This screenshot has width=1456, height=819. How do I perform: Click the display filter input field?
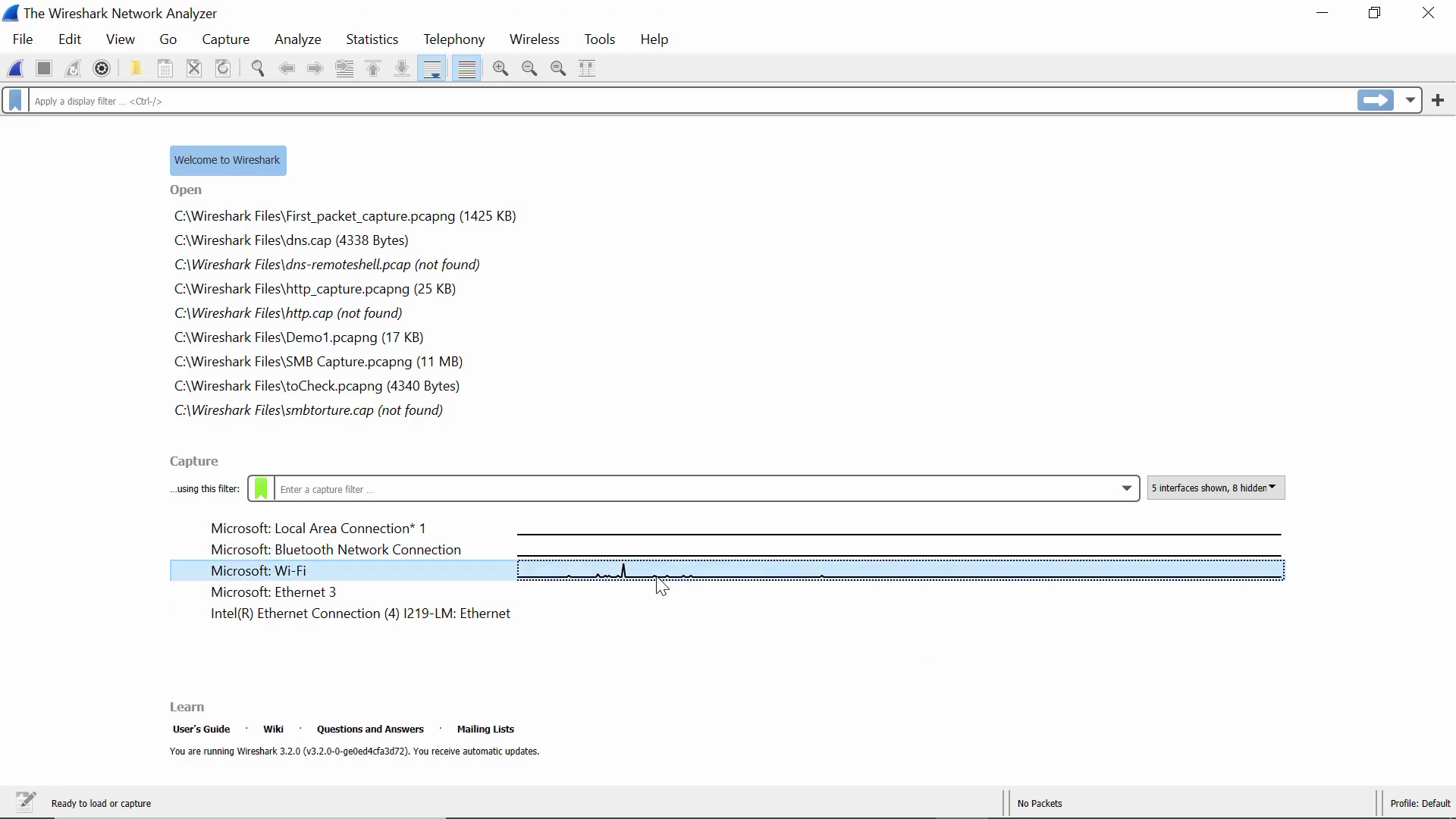692,100
